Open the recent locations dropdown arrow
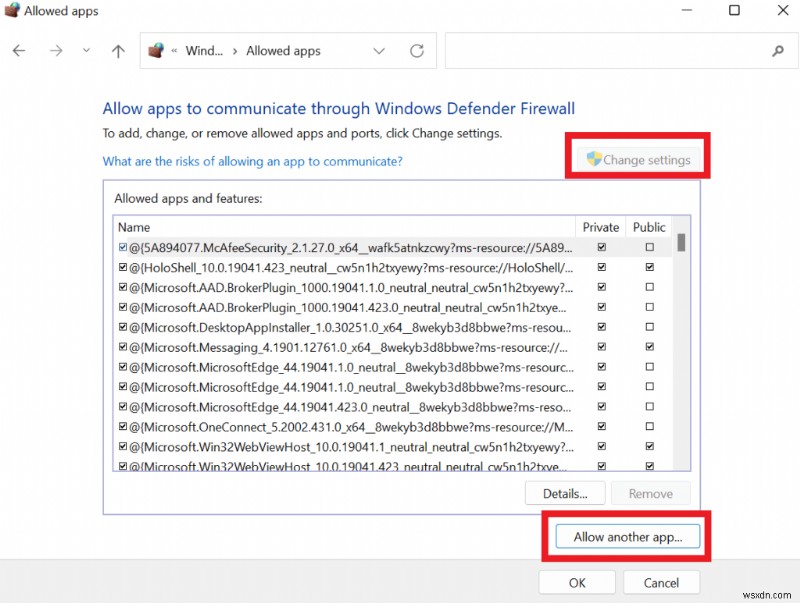This screenshot has width=800, height=603. tap(86, 50)
